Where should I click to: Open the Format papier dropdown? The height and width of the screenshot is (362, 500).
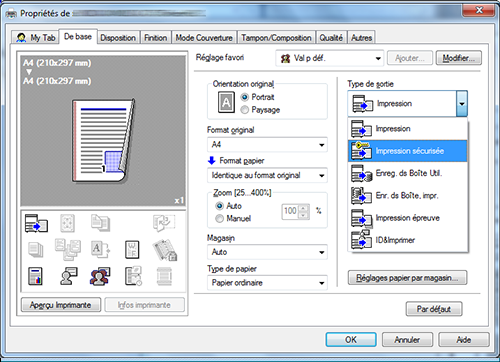[x=267, y=175]
